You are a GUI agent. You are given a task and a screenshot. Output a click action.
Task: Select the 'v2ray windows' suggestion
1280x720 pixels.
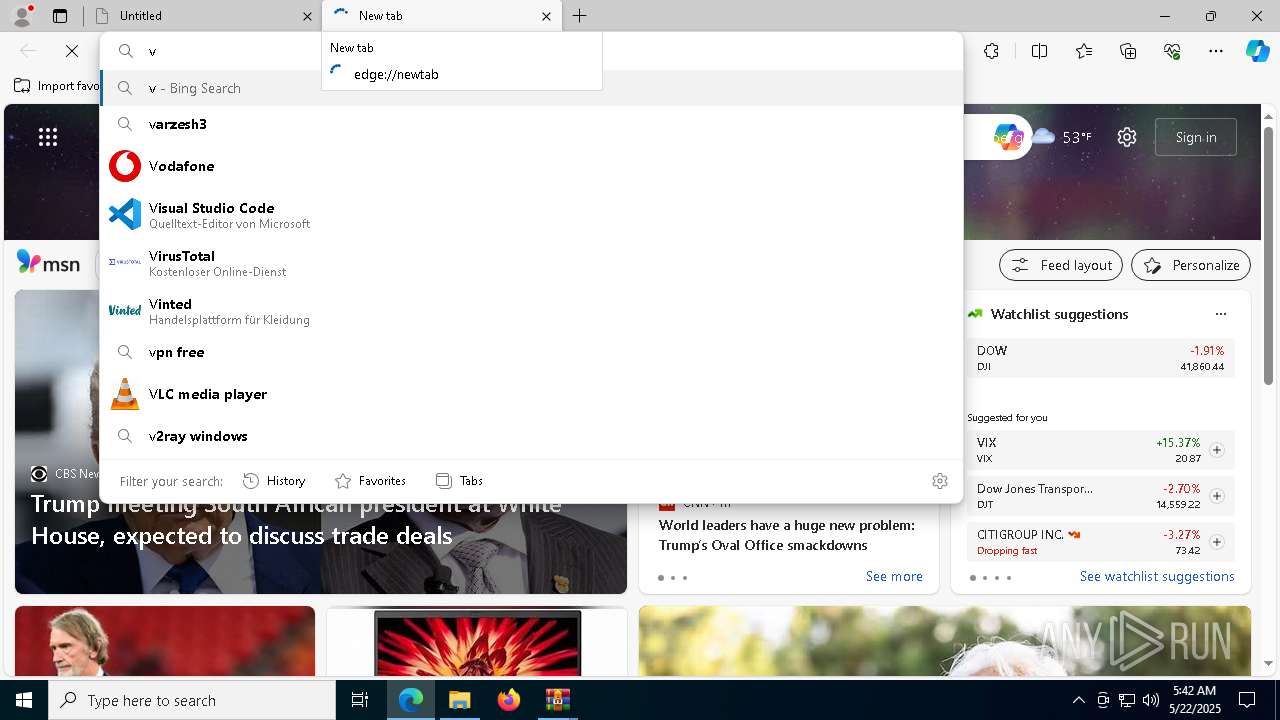point(531,436)
